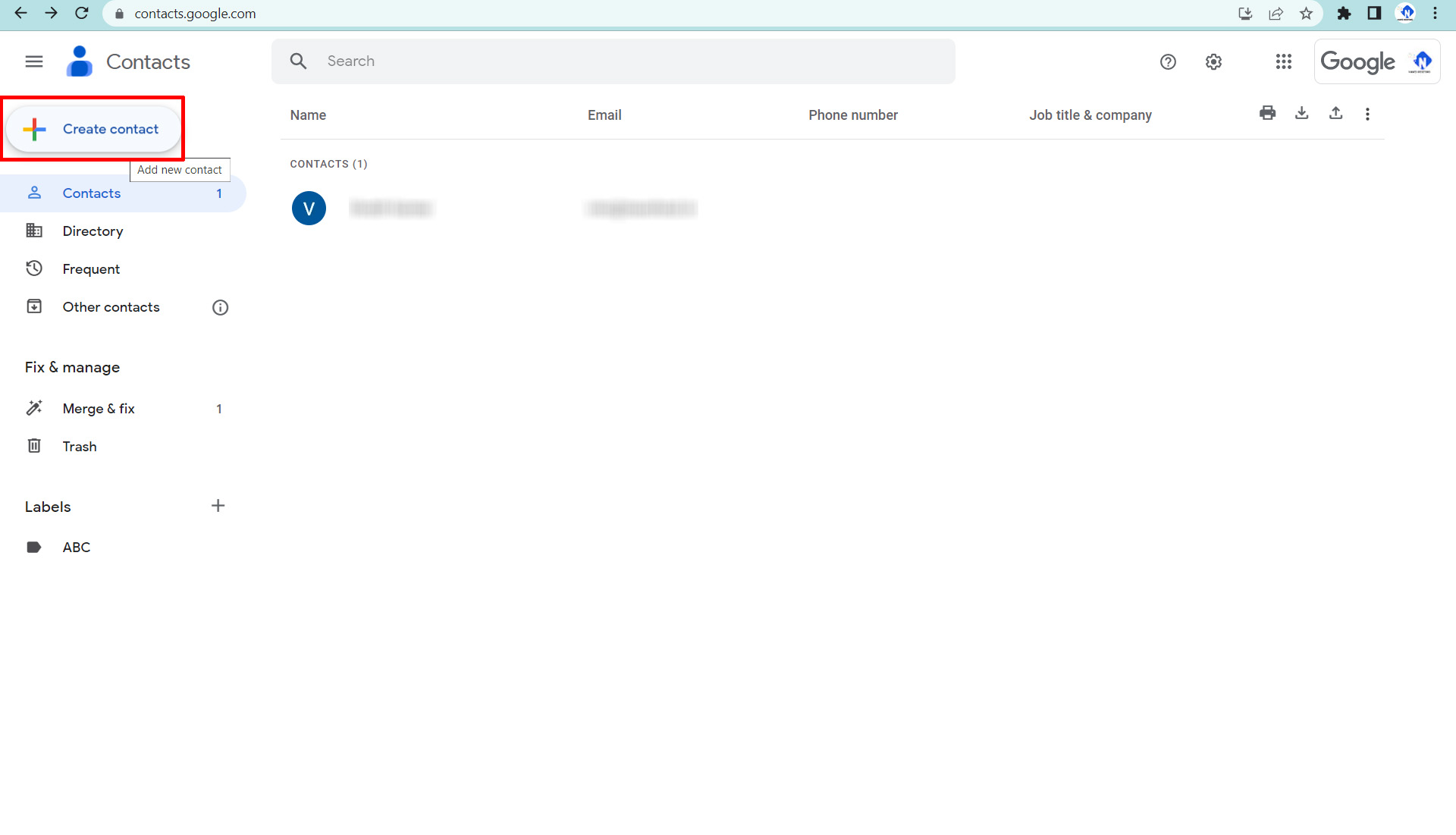Click the Directory building icon
The width and height of the screenshot is (1456, 835).
(34, 231)
